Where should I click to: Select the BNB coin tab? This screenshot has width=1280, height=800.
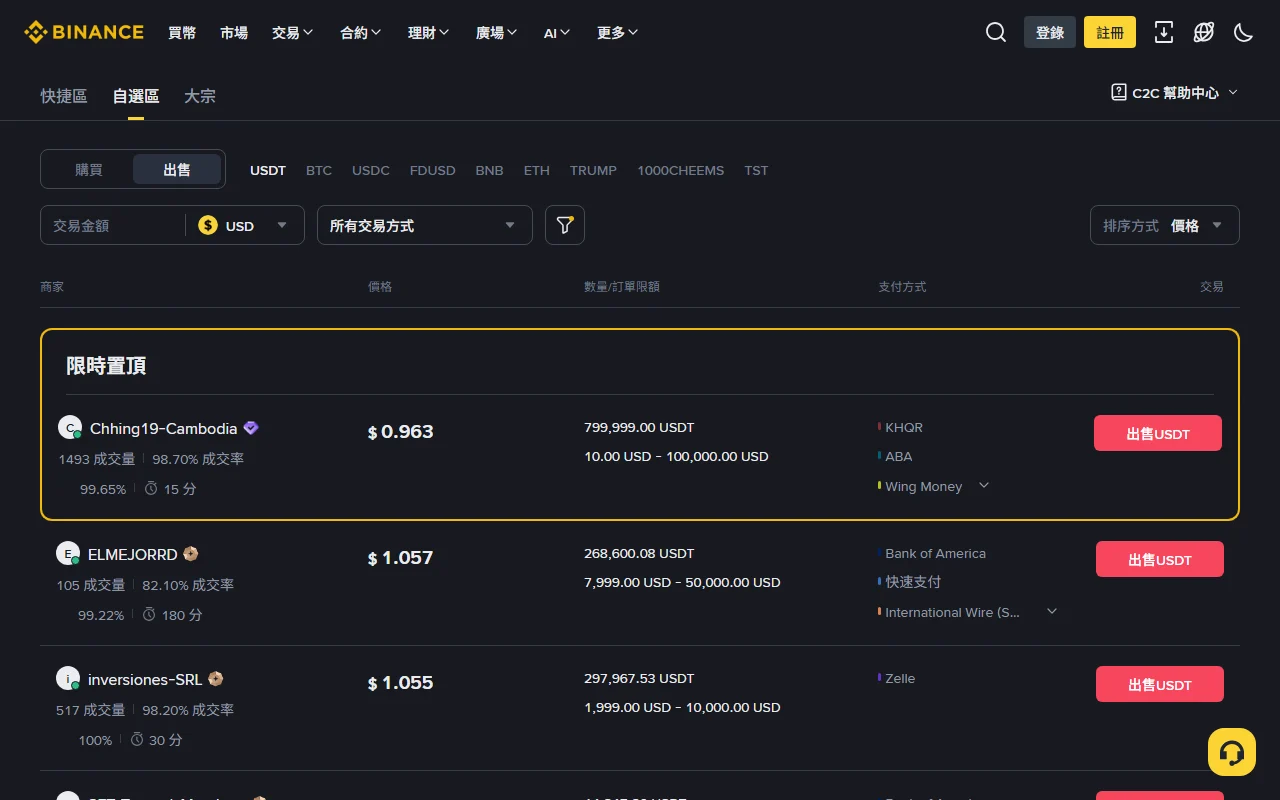pyautogui.click(x=489, y=170)
